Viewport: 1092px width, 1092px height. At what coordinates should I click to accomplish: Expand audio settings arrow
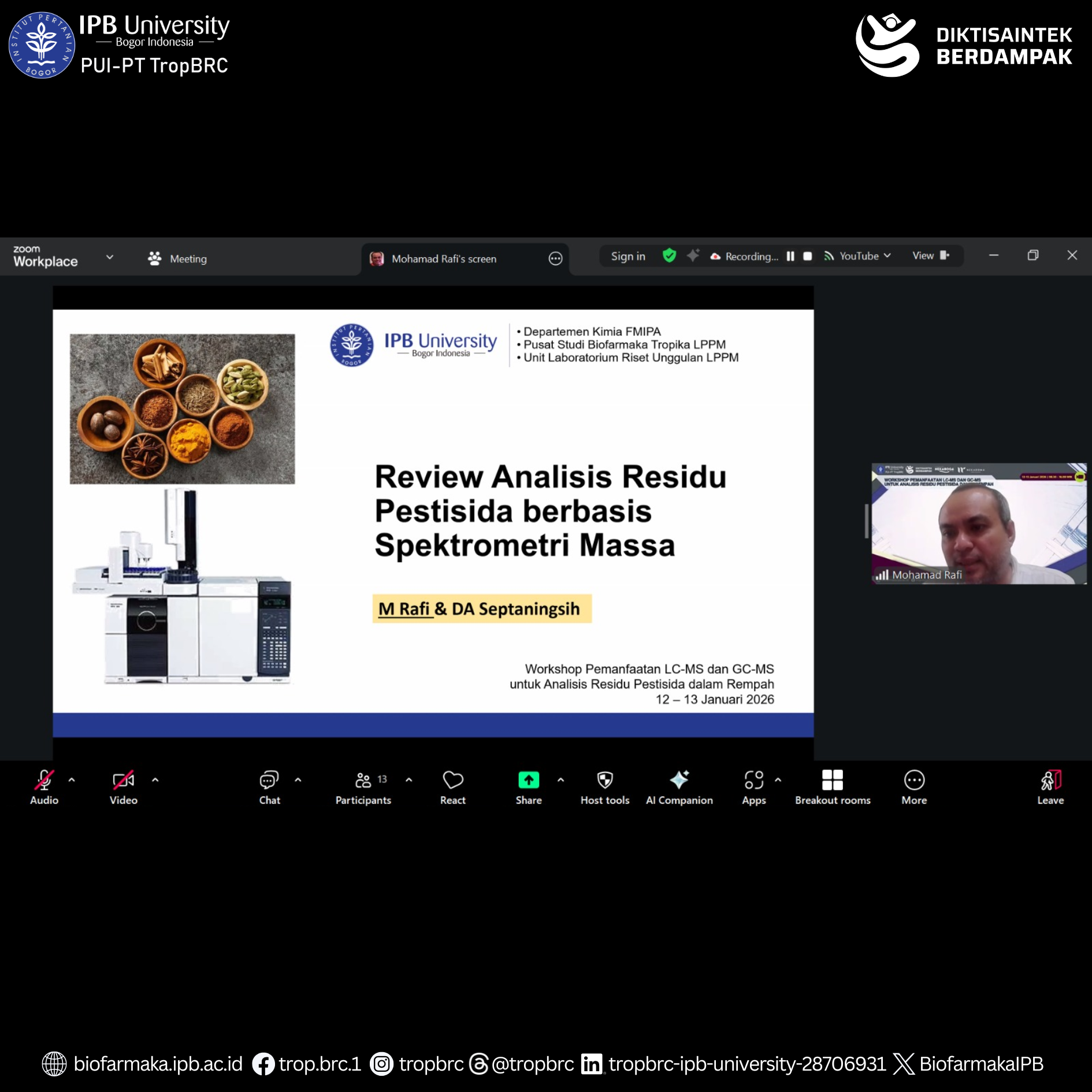click(x=72, y=780)
